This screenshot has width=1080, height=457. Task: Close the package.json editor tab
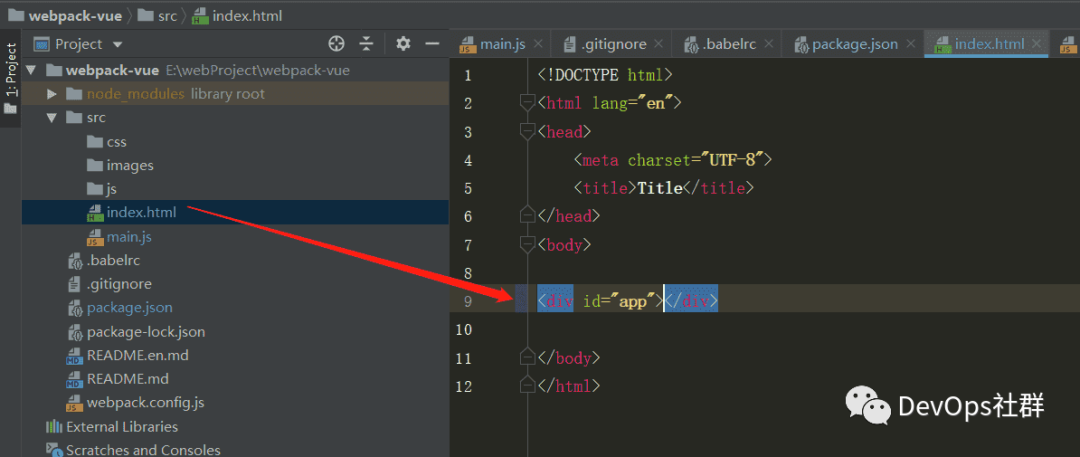click(x=911, y=45)
